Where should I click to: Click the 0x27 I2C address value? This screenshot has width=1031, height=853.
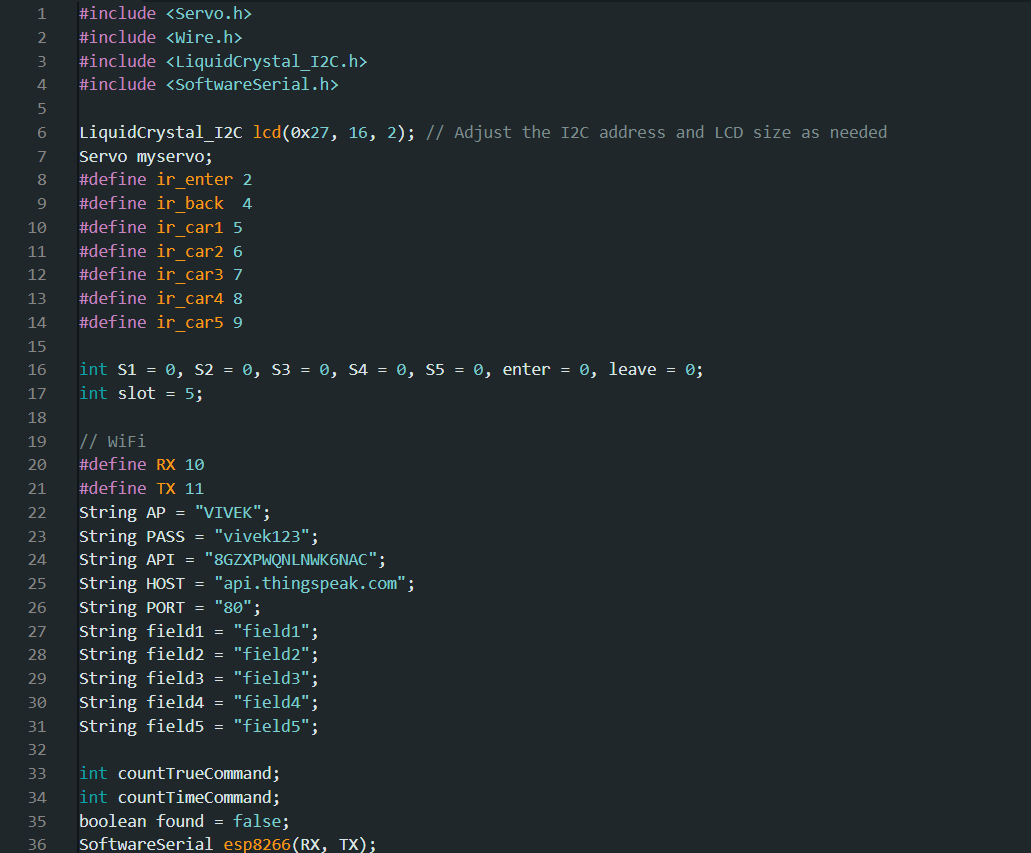pos(310,133)
